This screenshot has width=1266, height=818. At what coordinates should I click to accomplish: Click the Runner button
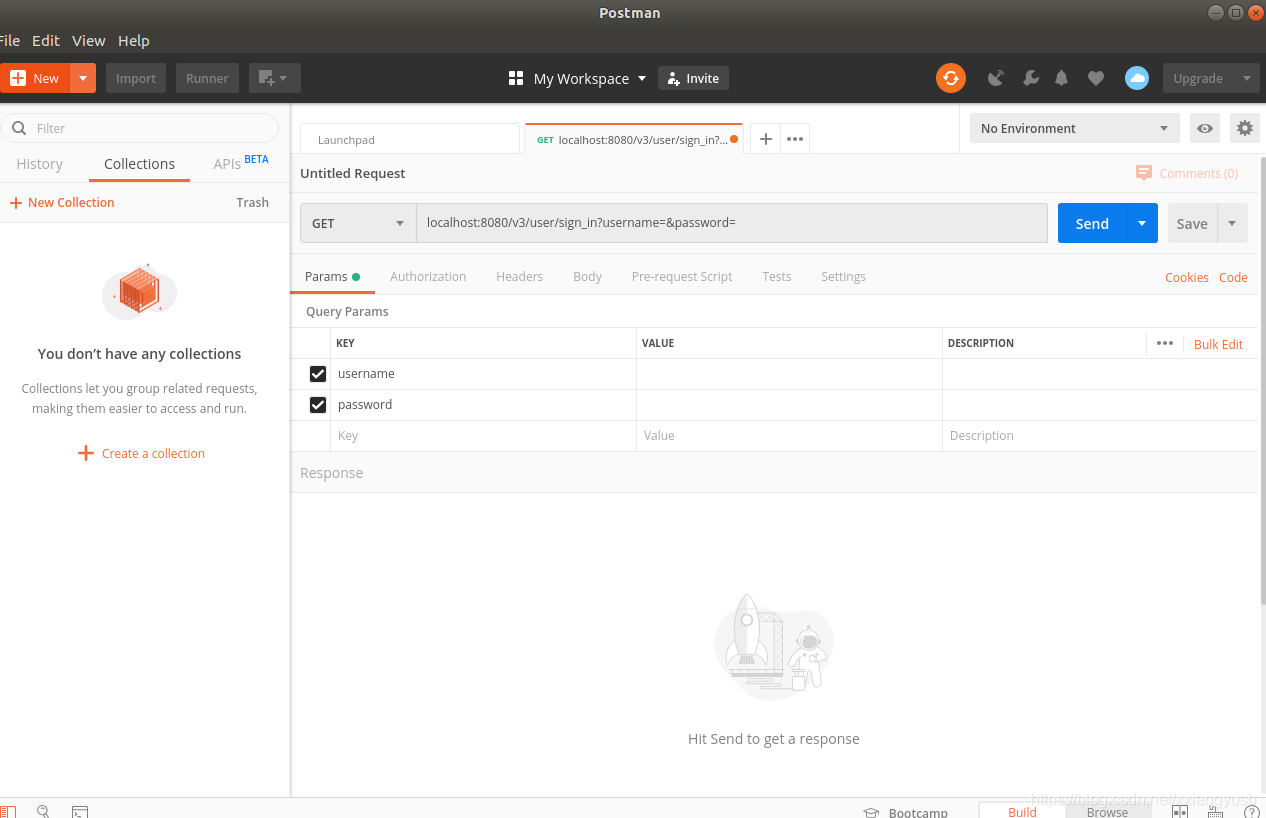207,78
